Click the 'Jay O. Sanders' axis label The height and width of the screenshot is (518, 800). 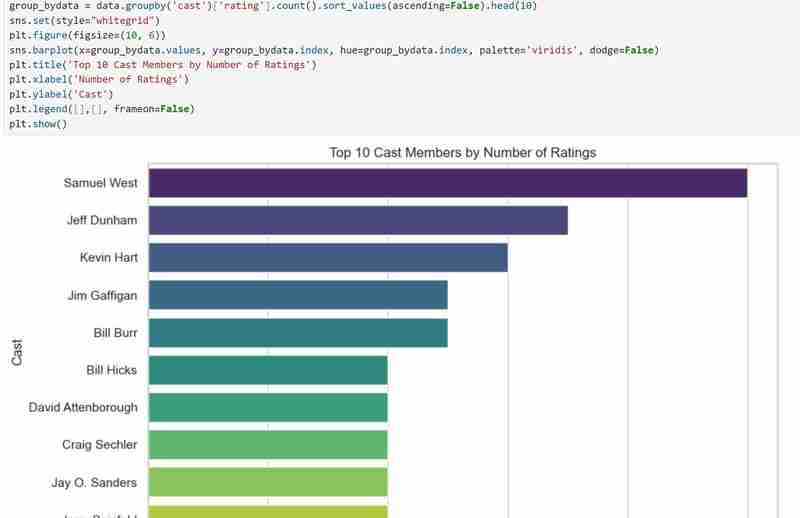(94, 483)
